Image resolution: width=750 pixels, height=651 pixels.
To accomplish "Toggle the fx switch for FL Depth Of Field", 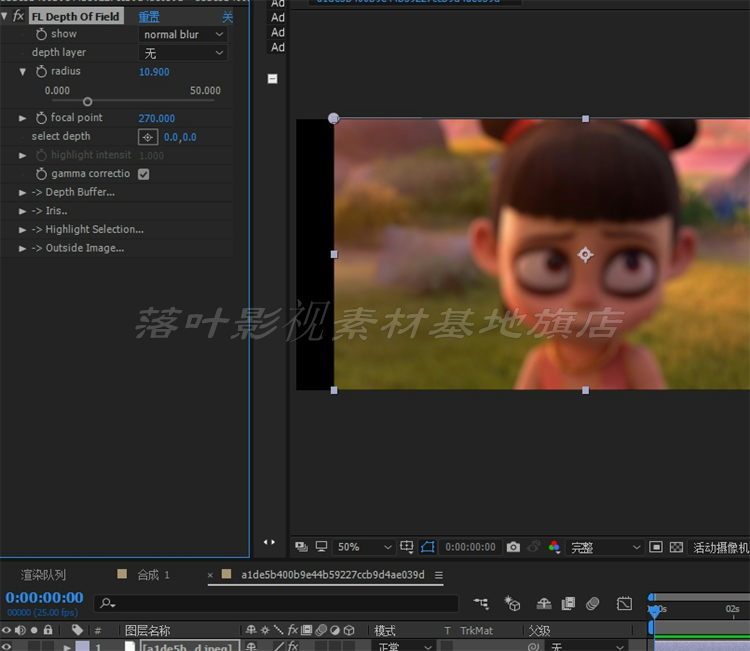I will pyautogui.click(x=18, y=16).
